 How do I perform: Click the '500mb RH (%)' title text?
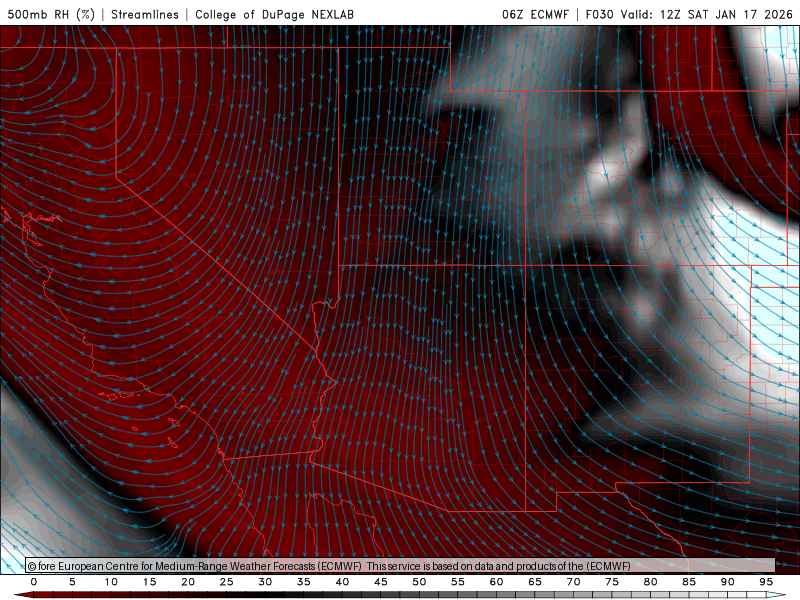[x=51, y=14]
